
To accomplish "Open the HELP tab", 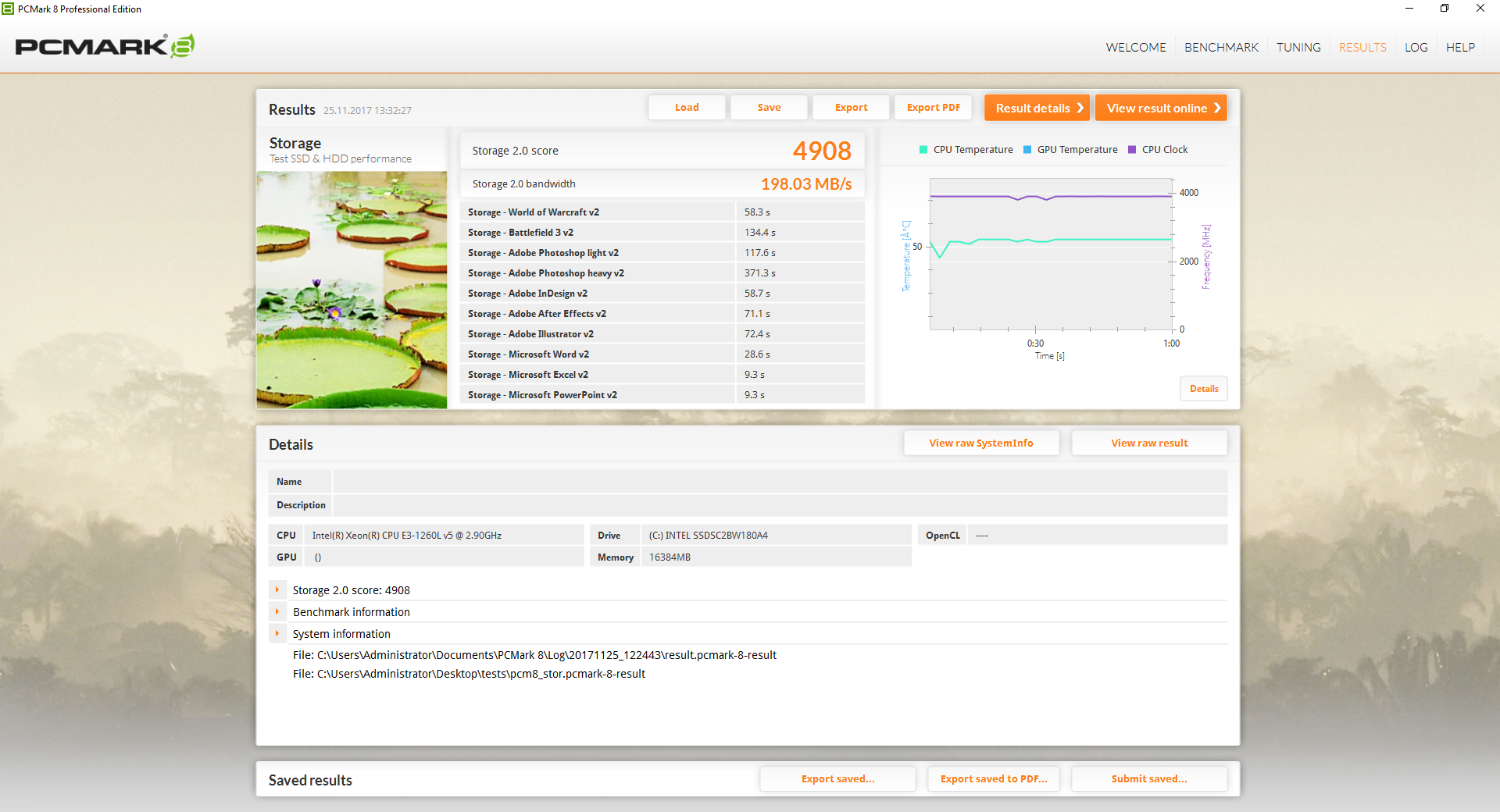I will pos(1460,48).
